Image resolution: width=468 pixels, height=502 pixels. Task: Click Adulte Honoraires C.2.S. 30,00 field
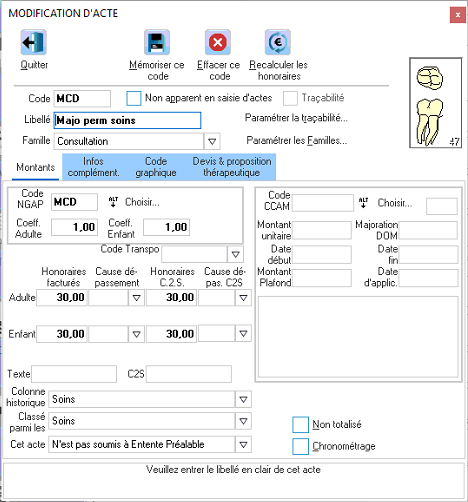point(171,298)
